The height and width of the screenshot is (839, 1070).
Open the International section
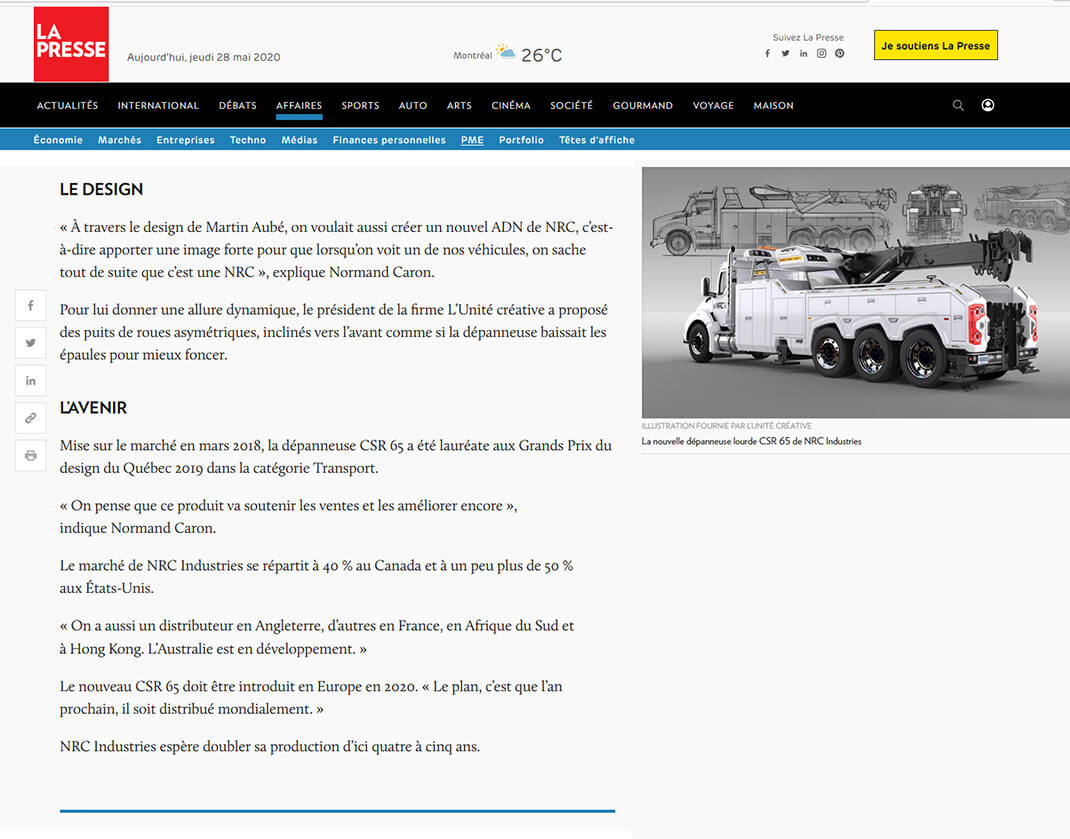click(158, 105)
